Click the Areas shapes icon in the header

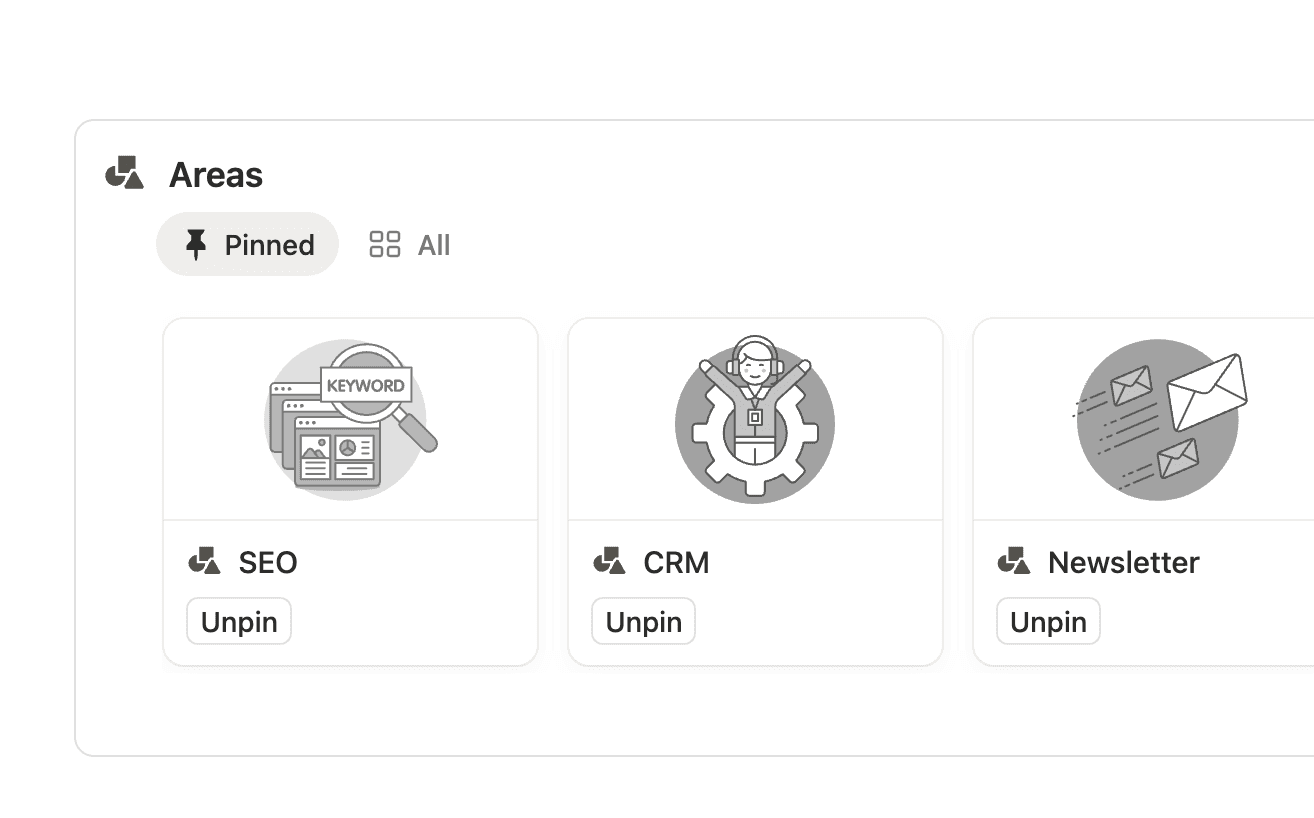tap(125, 173)
